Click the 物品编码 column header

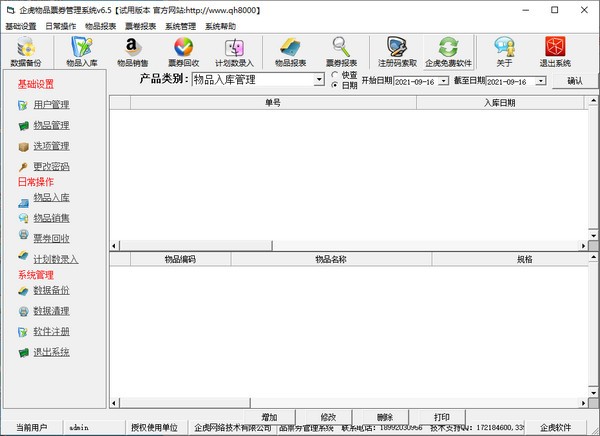(180, 259)
